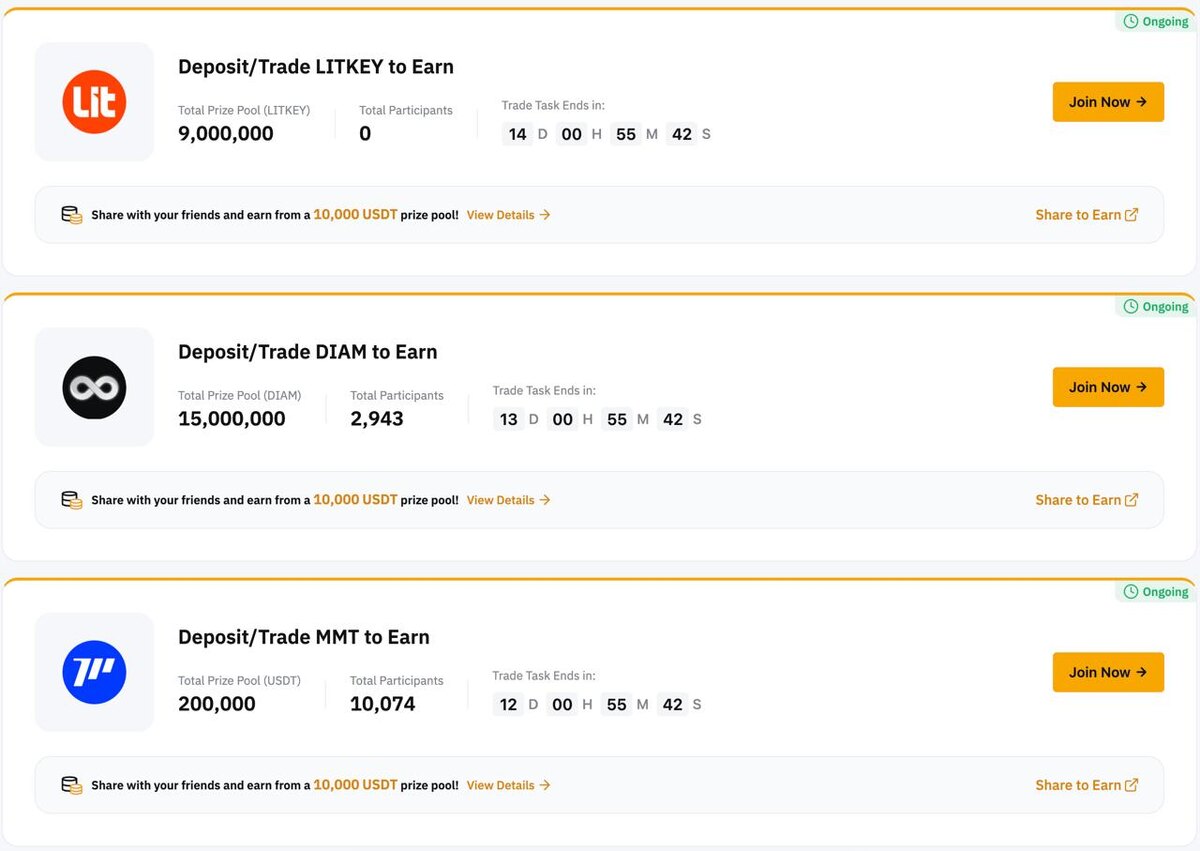Join the DIAM event with Join Now
The height and width of the screenshot is (851, 1200).
1108,387
